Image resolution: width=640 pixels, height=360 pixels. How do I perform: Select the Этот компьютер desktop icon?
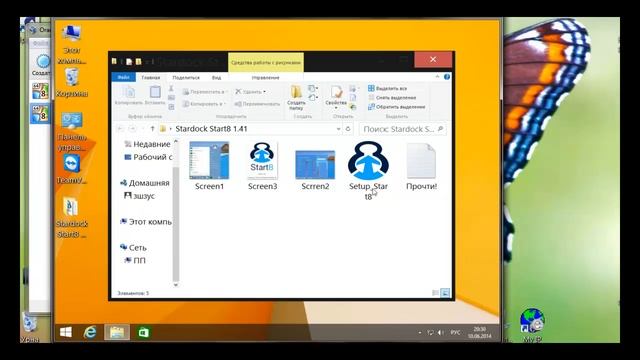(71, 44)
